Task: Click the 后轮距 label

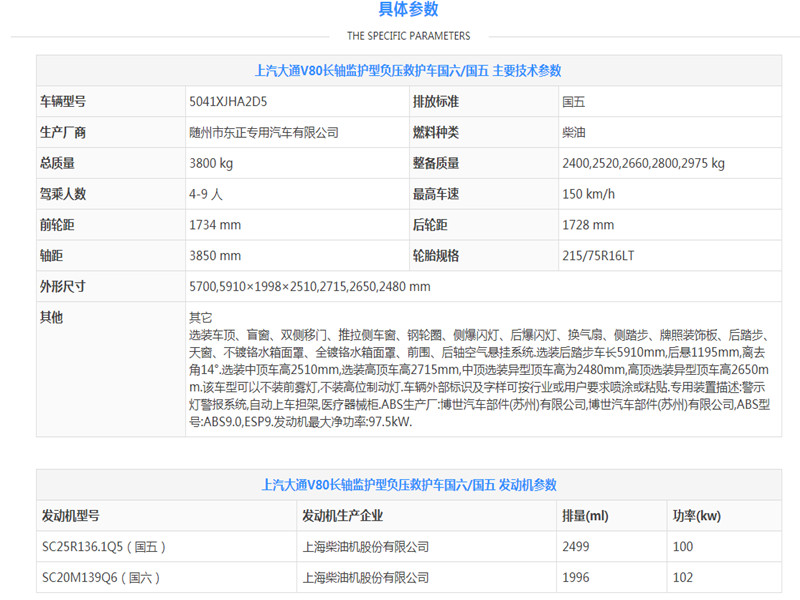Action: pos(430,225)
